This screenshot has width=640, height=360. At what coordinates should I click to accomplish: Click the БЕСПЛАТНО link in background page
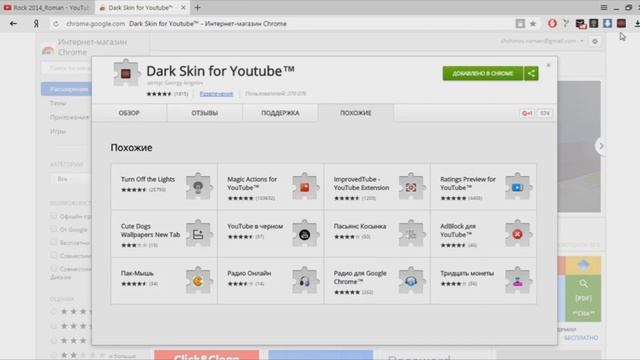click(581, 338)
